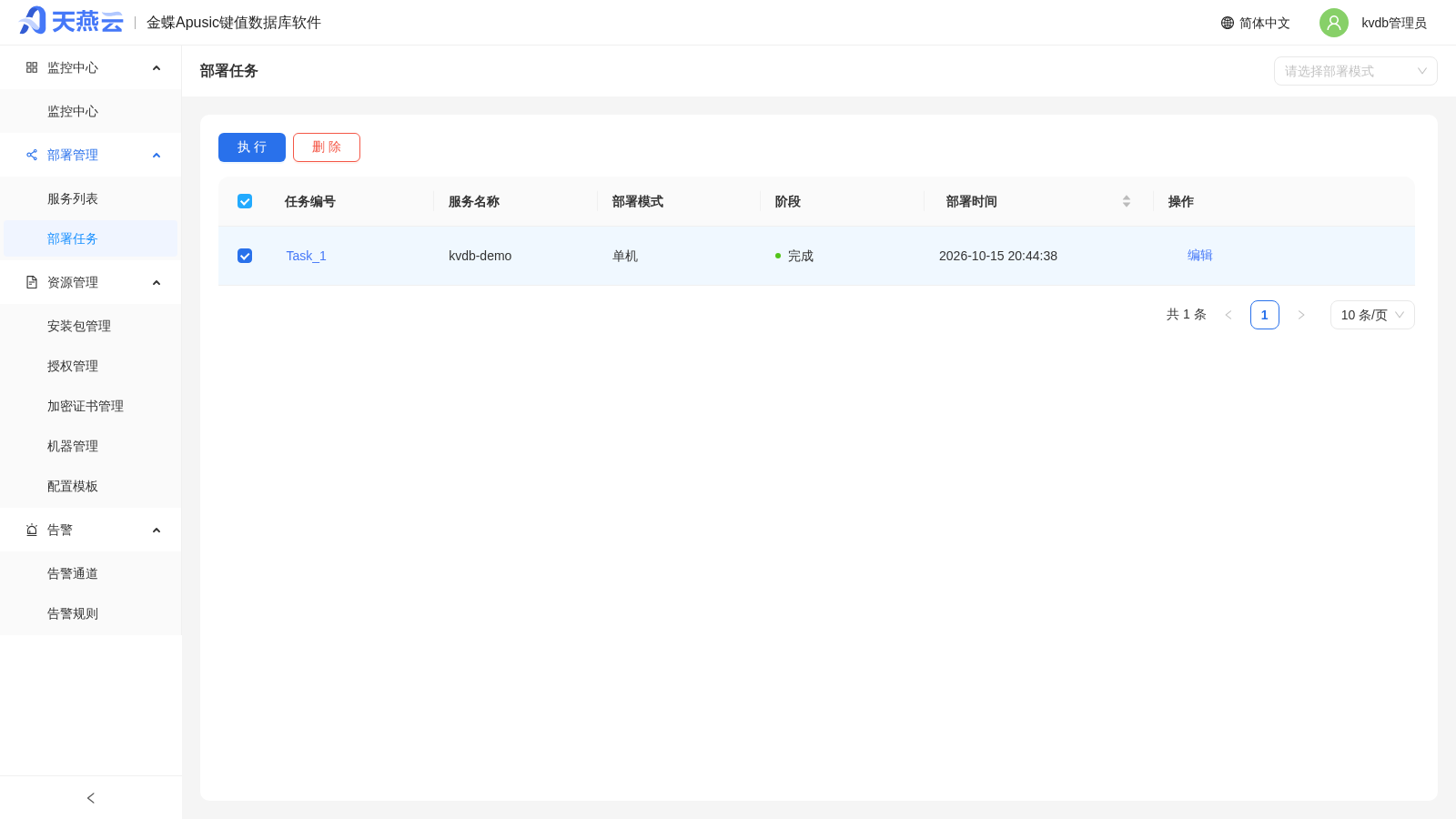Click the kvdb管理员 username

(1394, 23)
